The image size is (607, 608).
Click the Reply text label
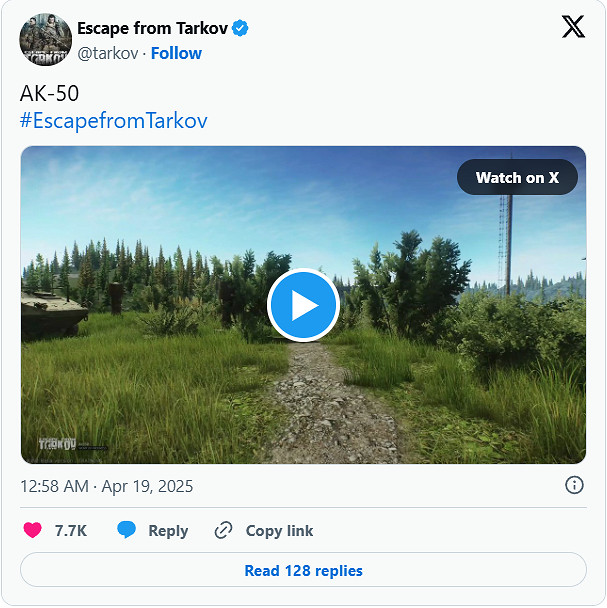pyautogui.click(x=168, y=531)
